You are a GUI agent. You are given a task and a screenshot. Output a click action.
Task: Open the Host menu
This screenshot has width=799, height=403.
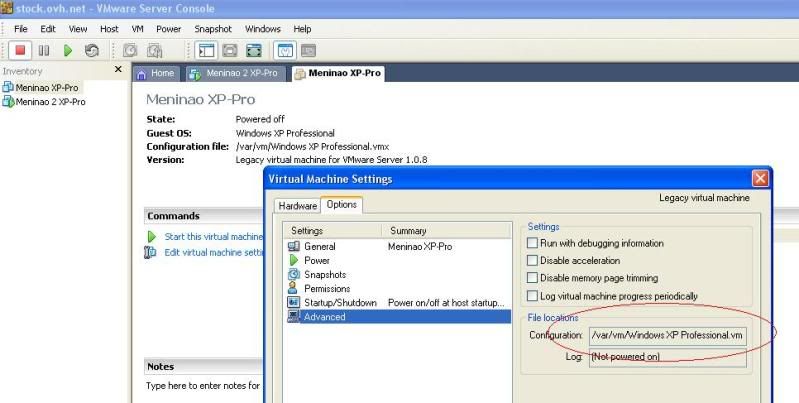[x=109, y=29]
